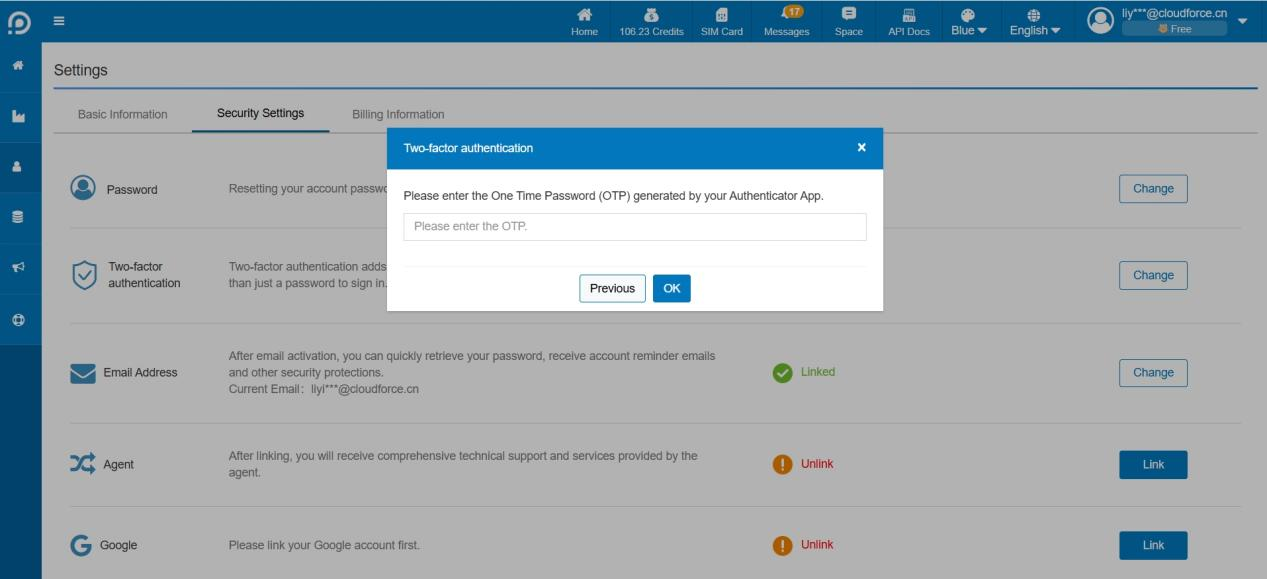1267x579 pixels.
Task: Open the SIM Card icon
Action: [x=722, y=14]
